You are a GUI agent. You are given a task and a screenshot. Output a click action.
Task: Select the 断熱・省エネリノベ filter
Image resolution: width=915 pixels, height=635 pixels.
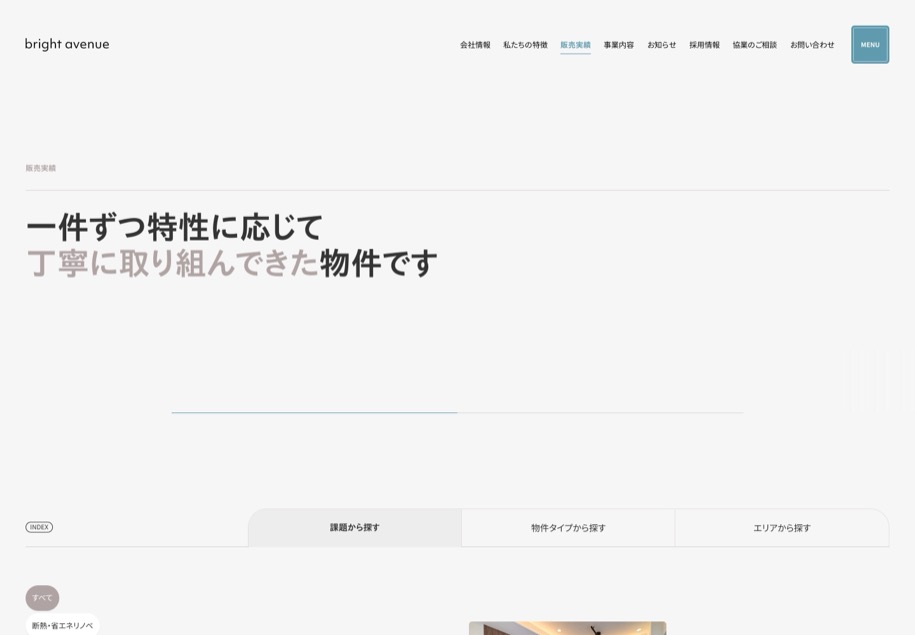[x=62, y=625]
